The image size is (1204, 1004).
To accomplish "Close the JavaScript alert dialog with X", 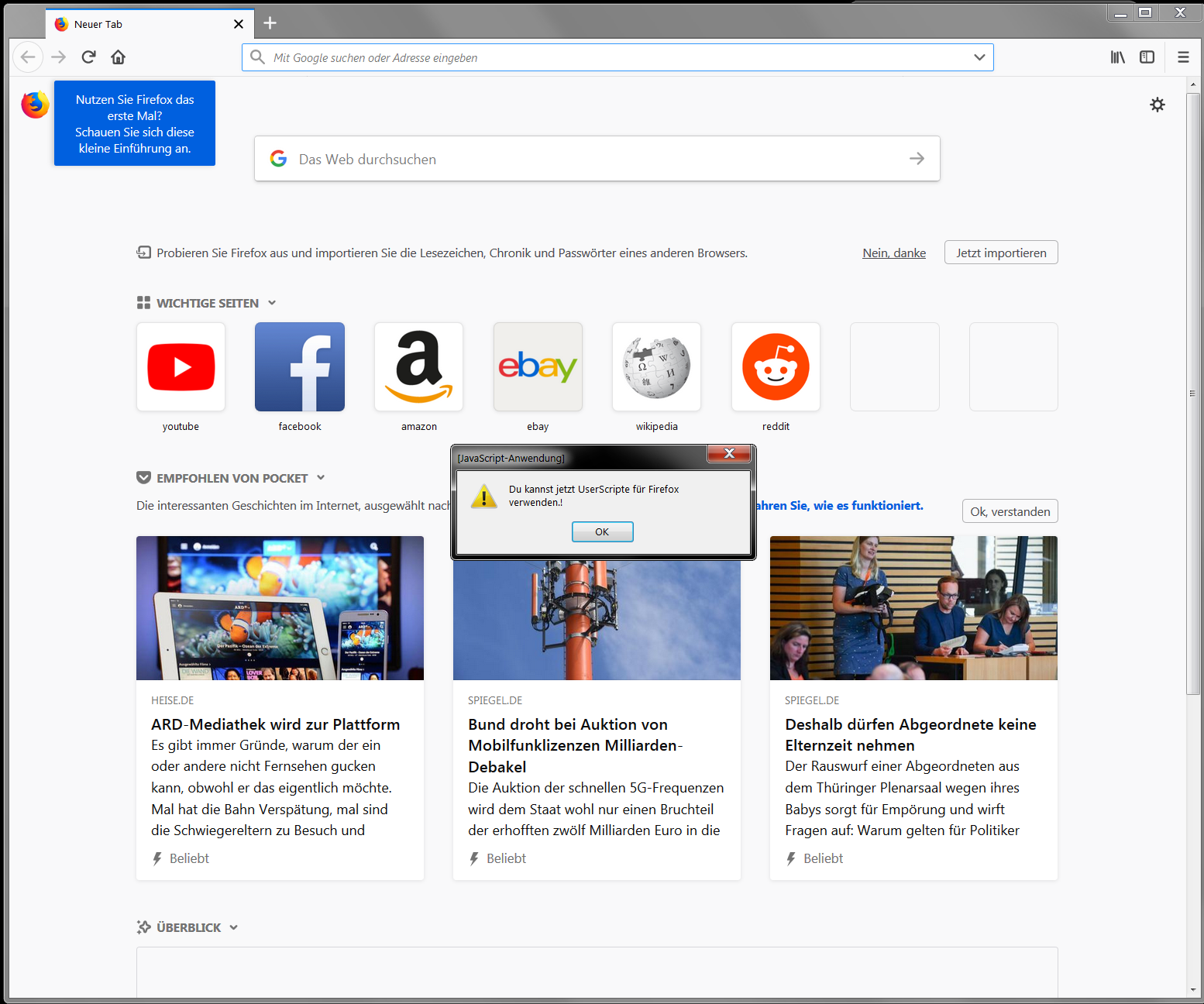I will 729,453.
